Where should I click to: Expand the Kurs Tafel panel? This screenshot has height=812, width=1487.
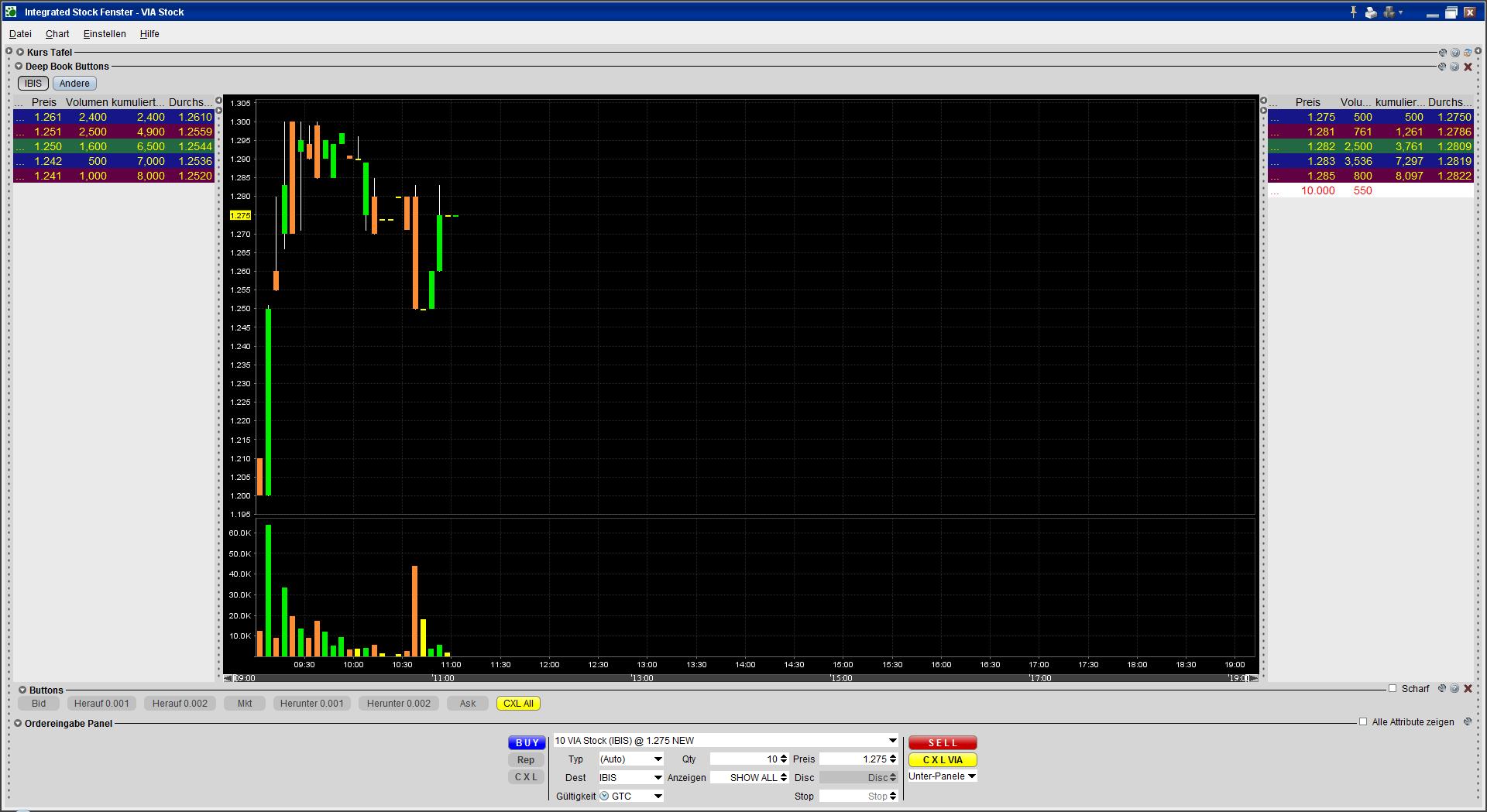pos(20,52)
